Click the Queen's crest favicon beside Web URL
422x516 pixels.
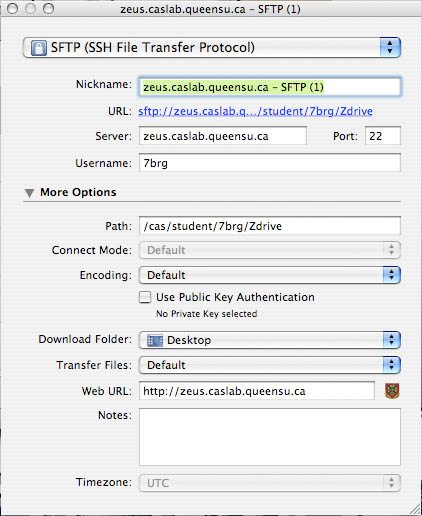click(392, 391)
